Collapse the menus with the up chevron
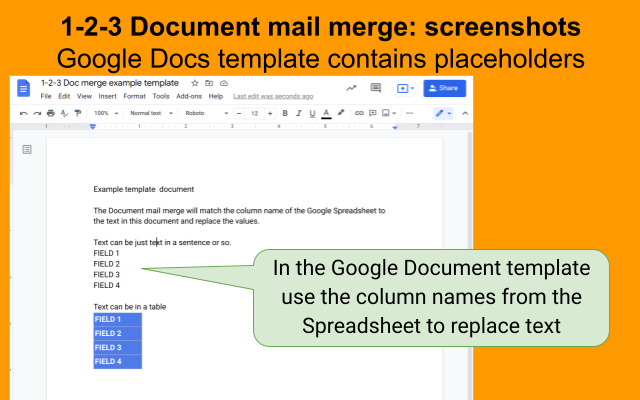Screen dimensions: 640x400 coord(465,113)
